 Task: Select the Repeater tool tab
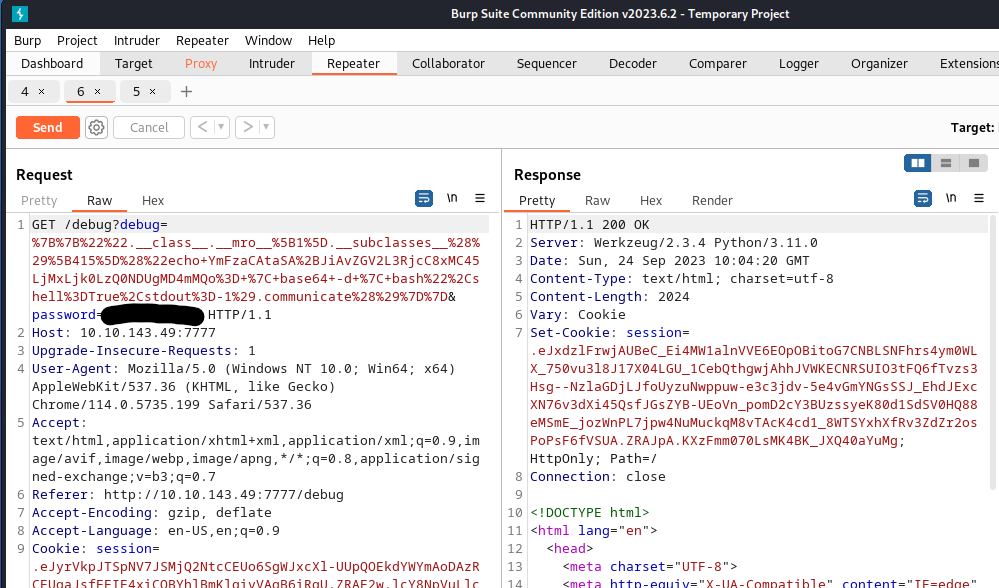tap(354, 64)
